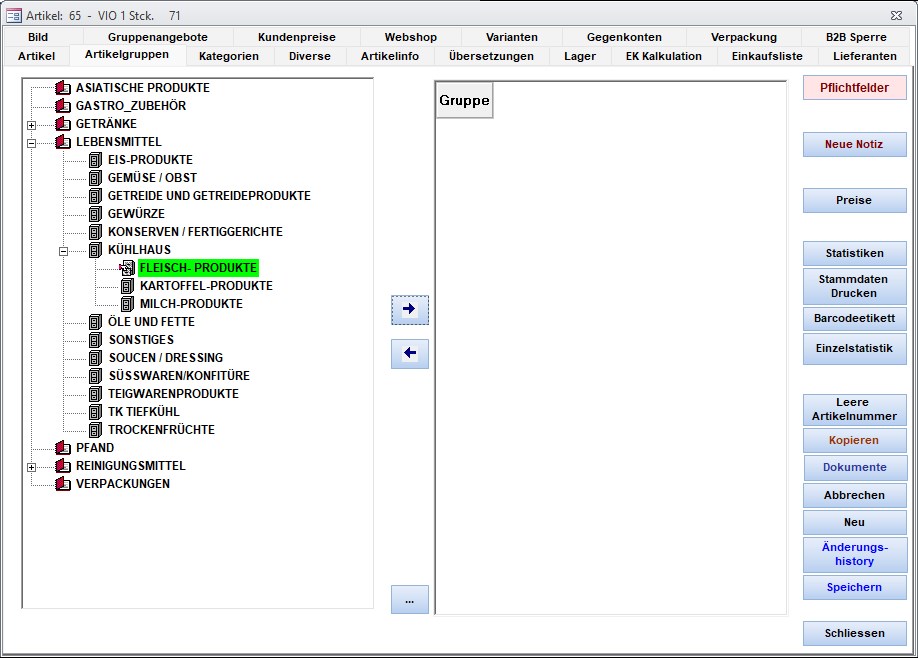
Task: Click the red book icon beside VERPACKUNGEN
Action: (63, 484)
